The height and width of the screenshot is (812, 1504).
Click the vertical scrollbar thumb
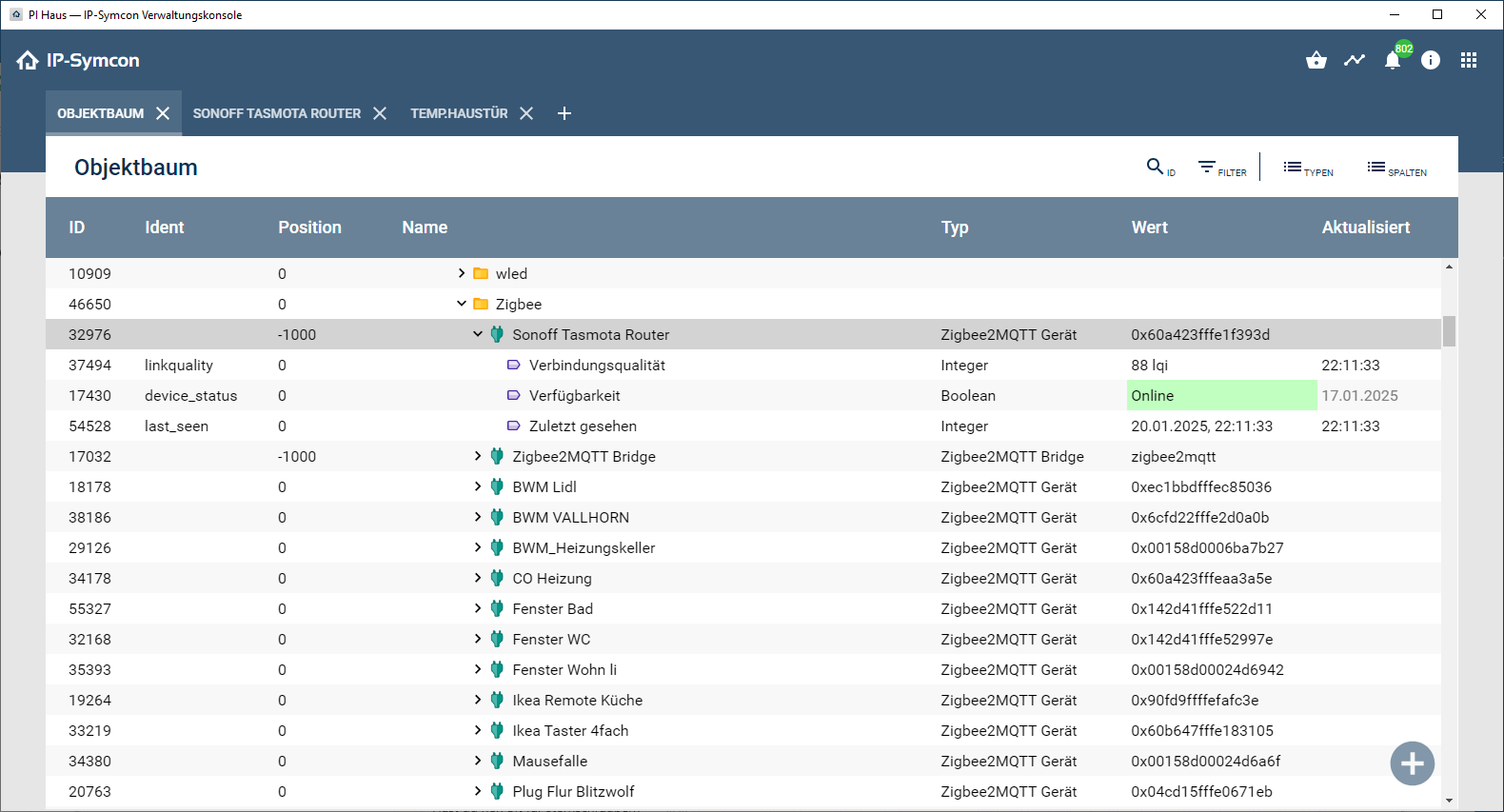click(1449, 331)
